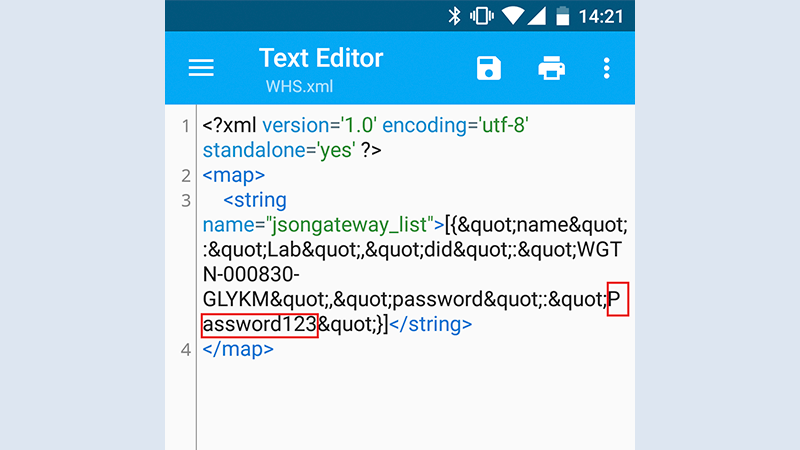Image resolution: width=800 pixels, height=450 pixels.
Task: Place cursor on the opening <map> tag
Action: [x=233, y=176]
